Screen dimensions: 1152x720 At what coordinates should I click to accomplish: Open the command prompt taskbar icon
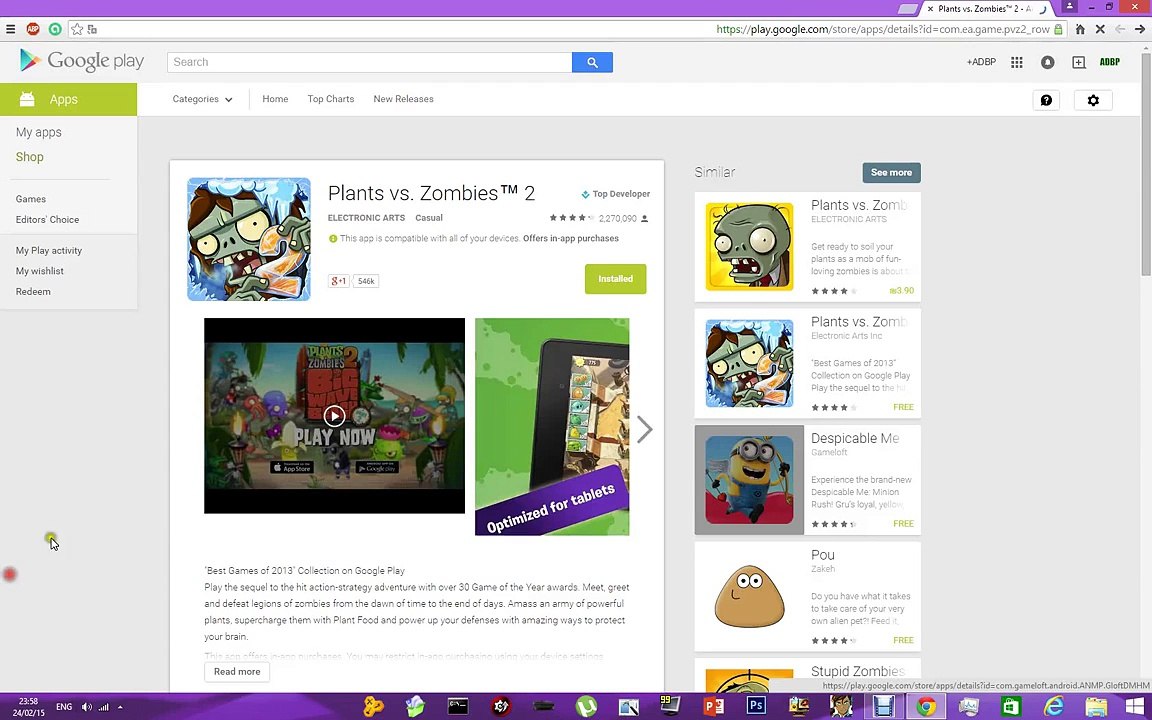pyautogui.click(x=458, y=707)
